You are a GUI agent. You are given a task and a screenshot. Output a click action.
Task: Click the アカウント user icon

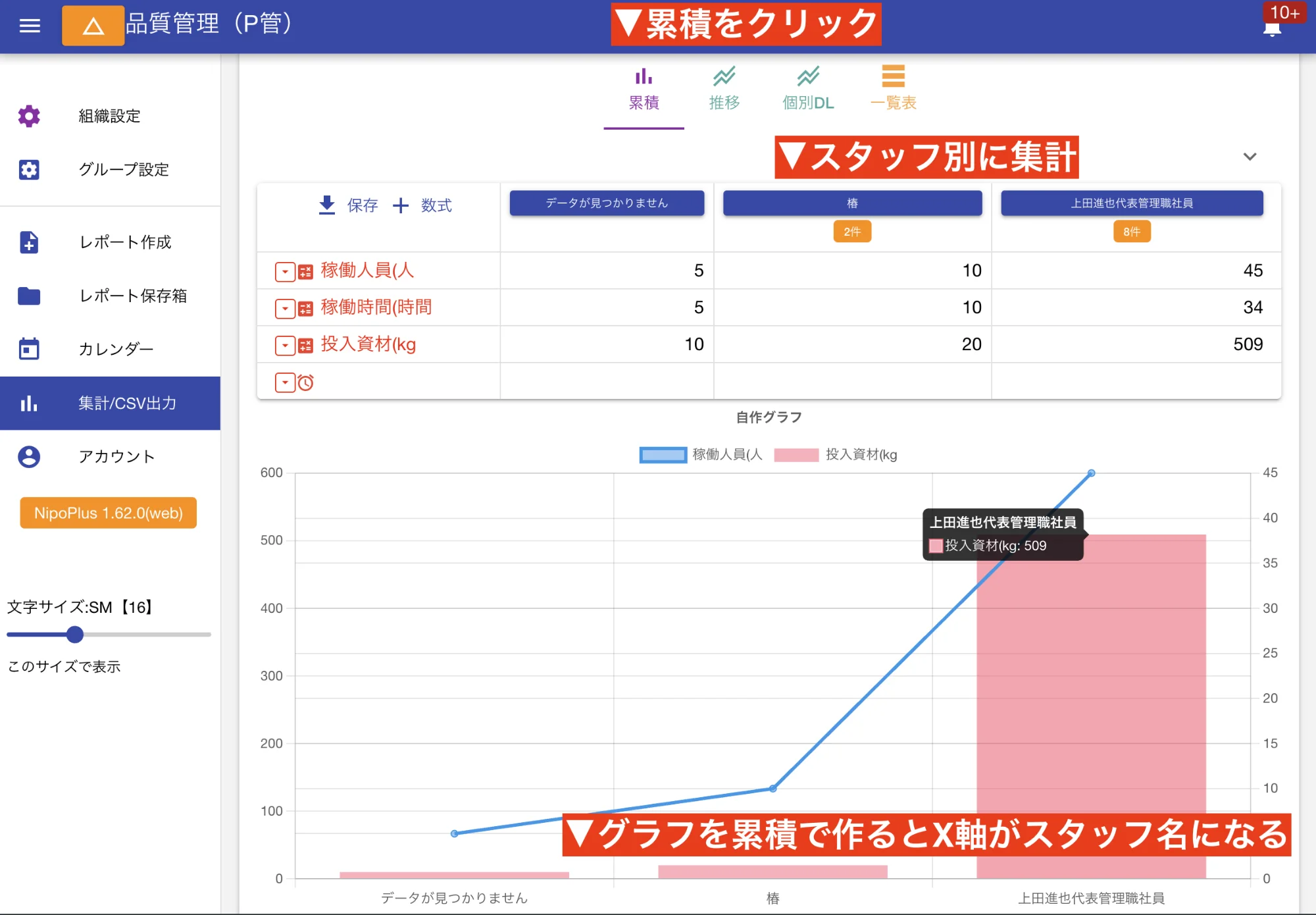point(29,456)
